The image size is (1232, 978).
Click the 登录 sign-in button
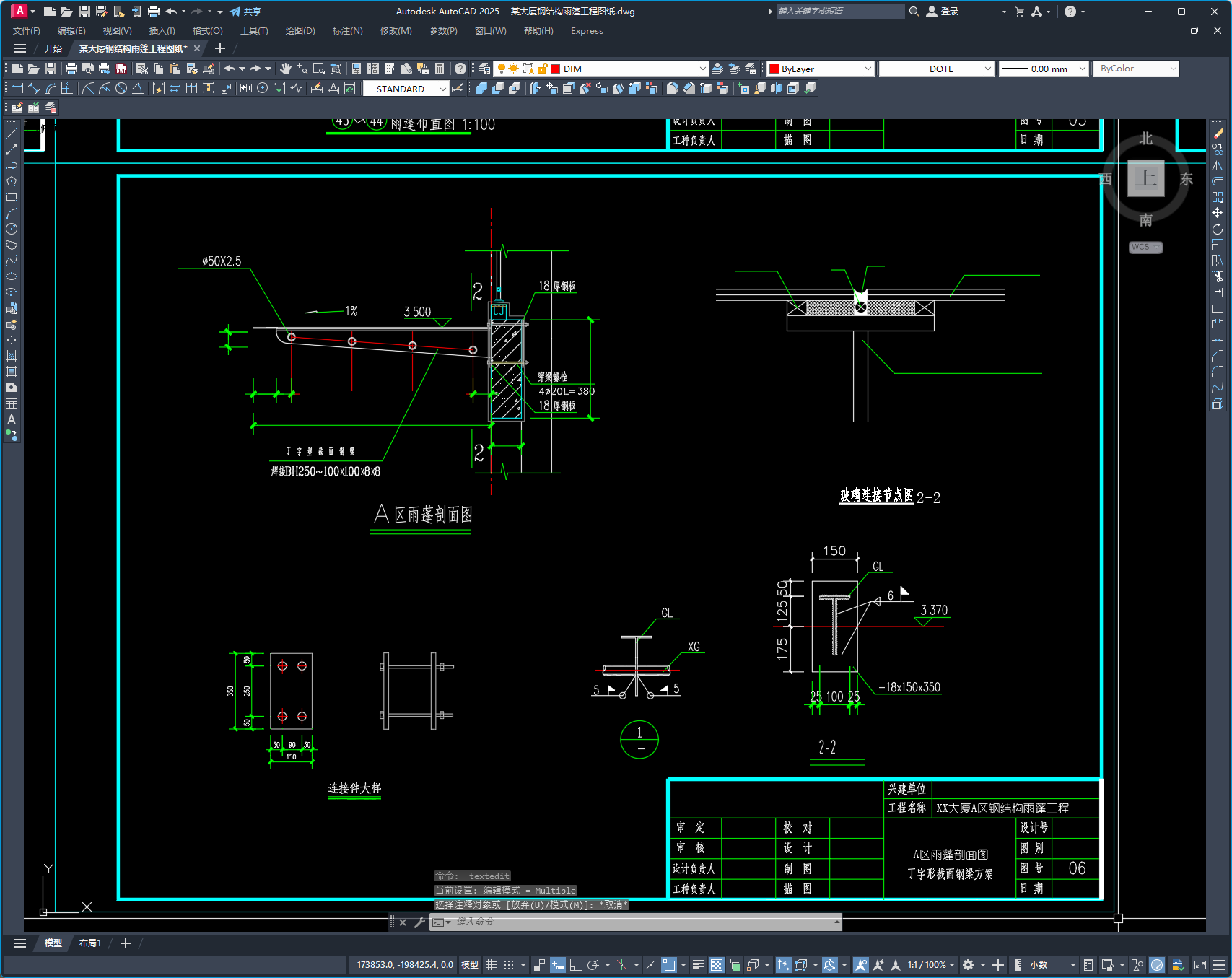(943, 12)
